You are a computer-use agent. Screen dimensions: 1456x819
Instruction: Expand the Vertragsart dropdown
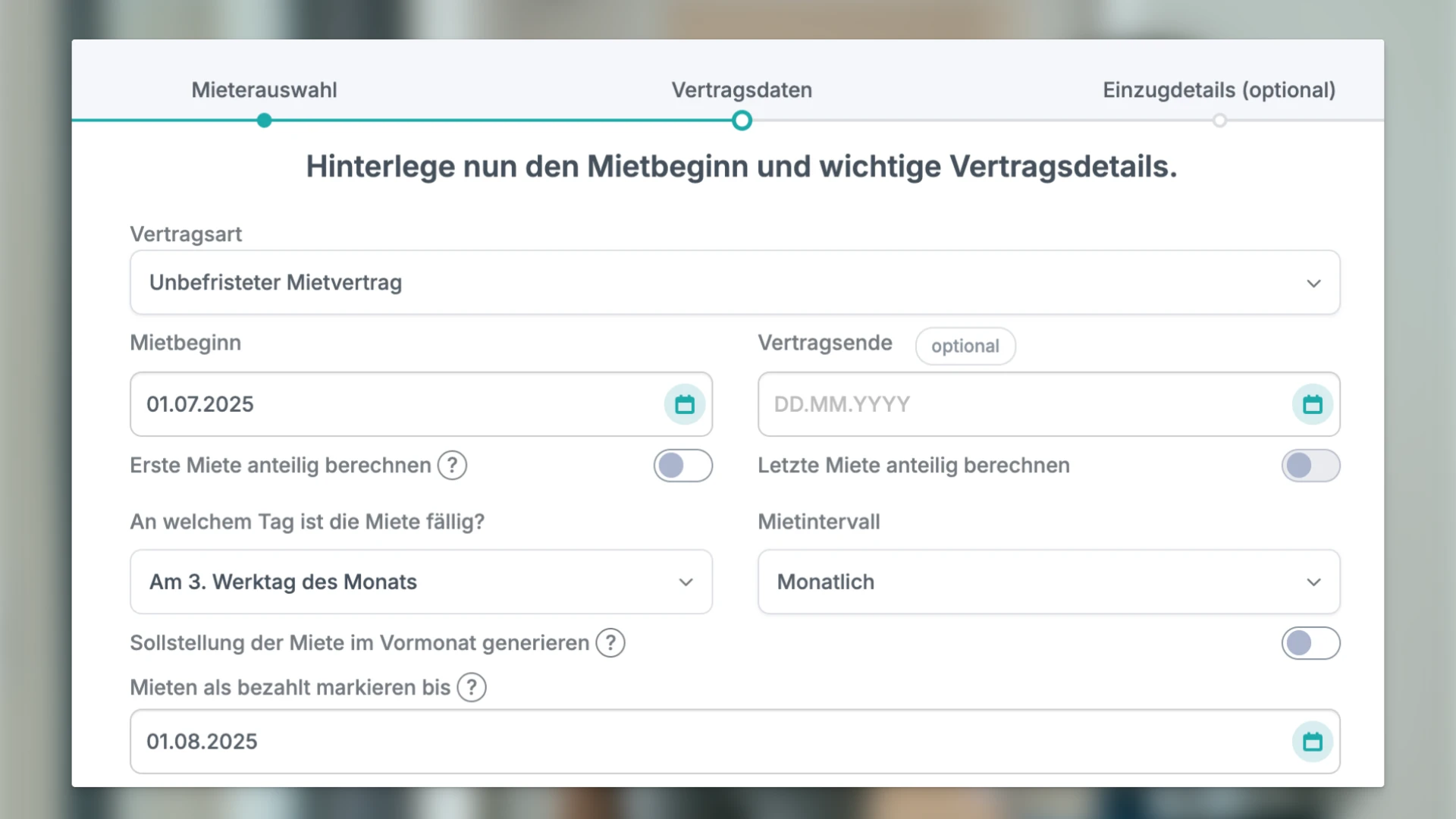(734, 283)
